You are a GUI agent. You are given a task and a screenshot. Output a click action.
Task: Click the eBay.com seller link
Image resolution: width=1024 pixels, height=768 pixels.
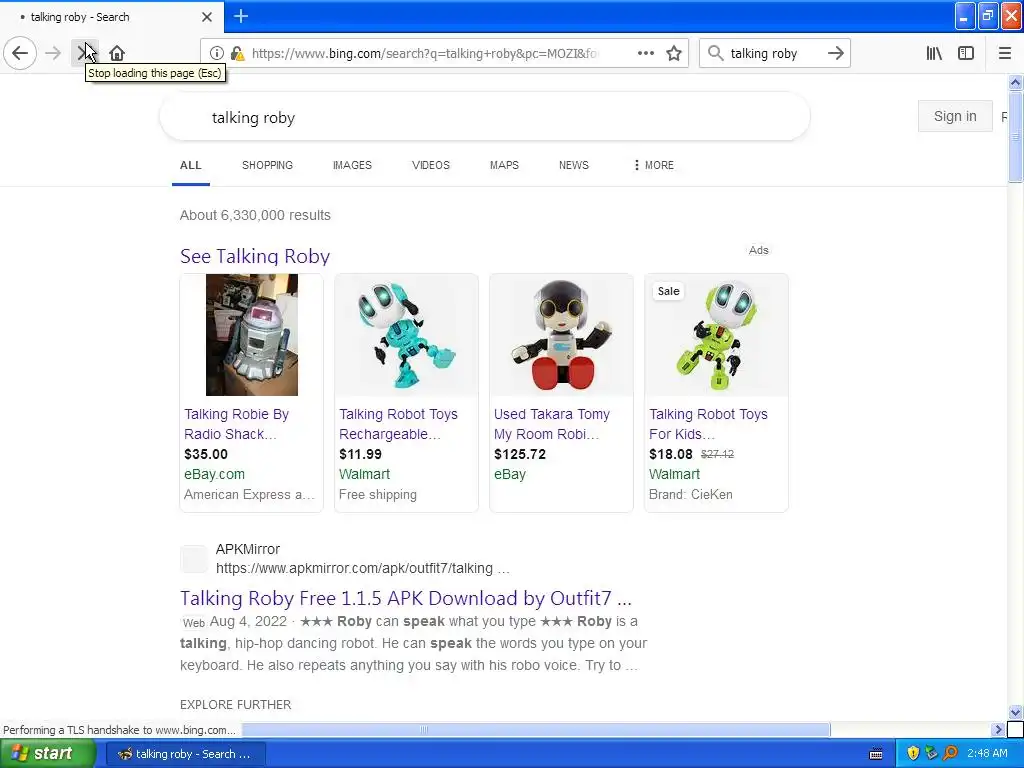(214, 474)
